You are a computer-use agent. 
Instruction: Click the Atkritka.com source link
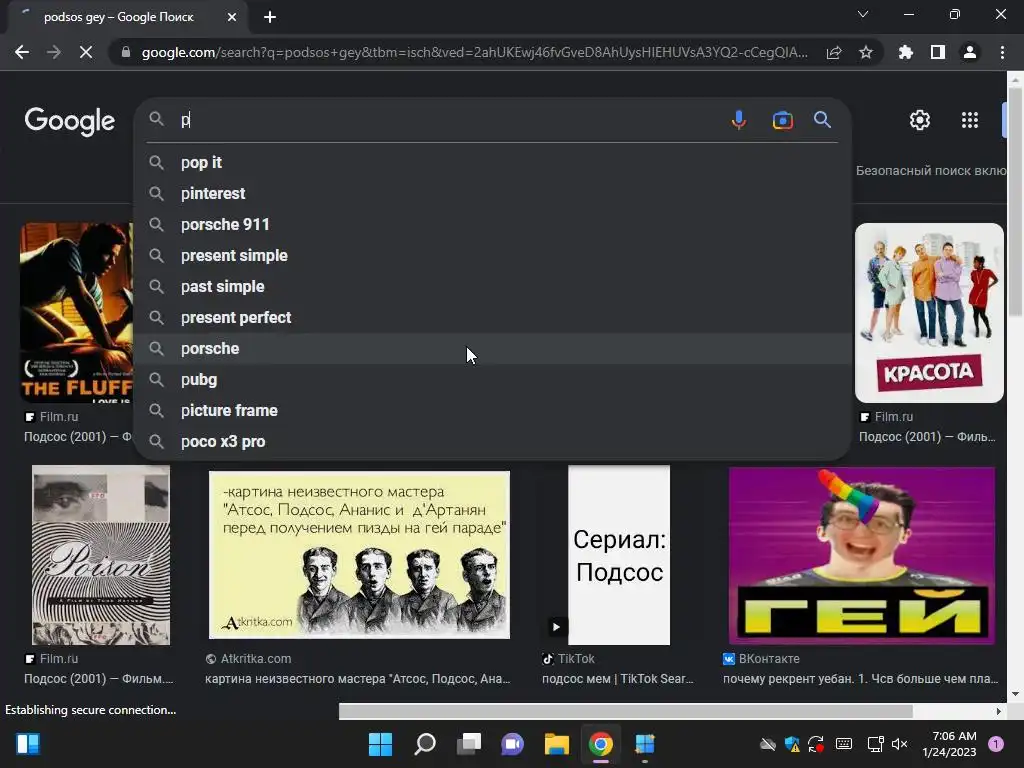(x=248, y=659)
